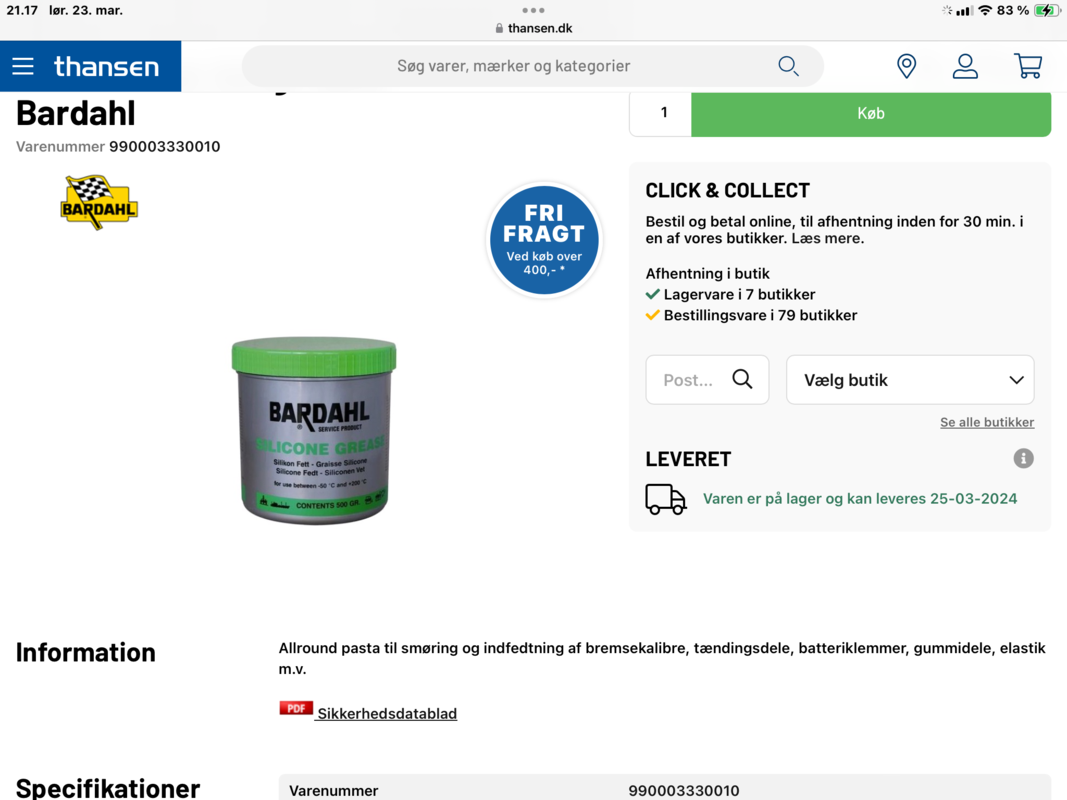Click the thansen logo
The height and width of the screenshot is (800, 1067).
coord(106,67)
